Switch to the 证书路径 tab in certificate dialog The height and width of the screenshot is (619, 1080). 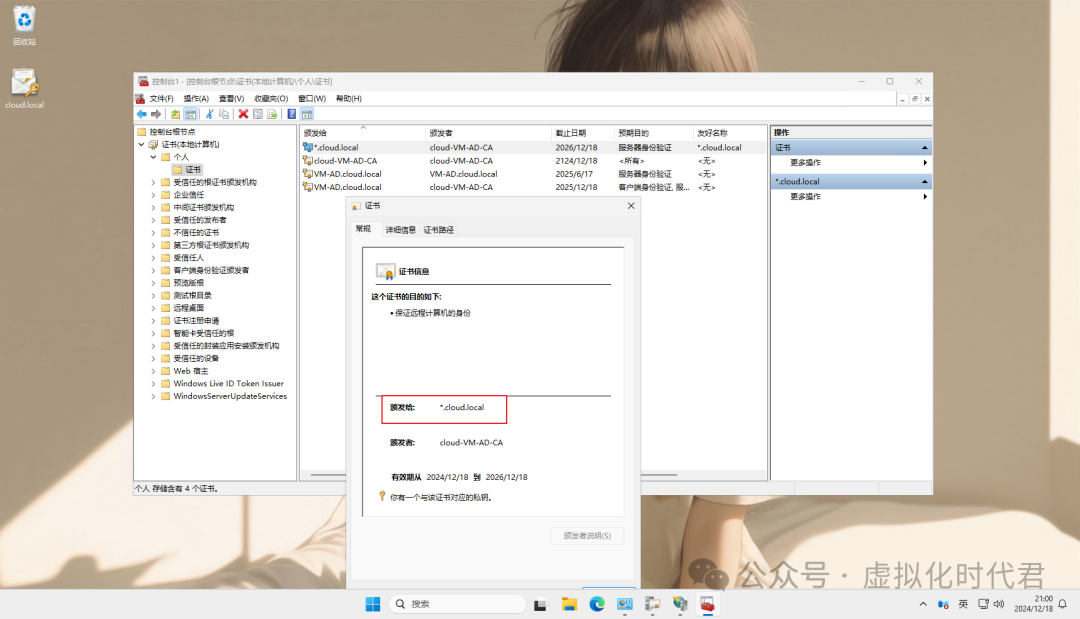438,230
